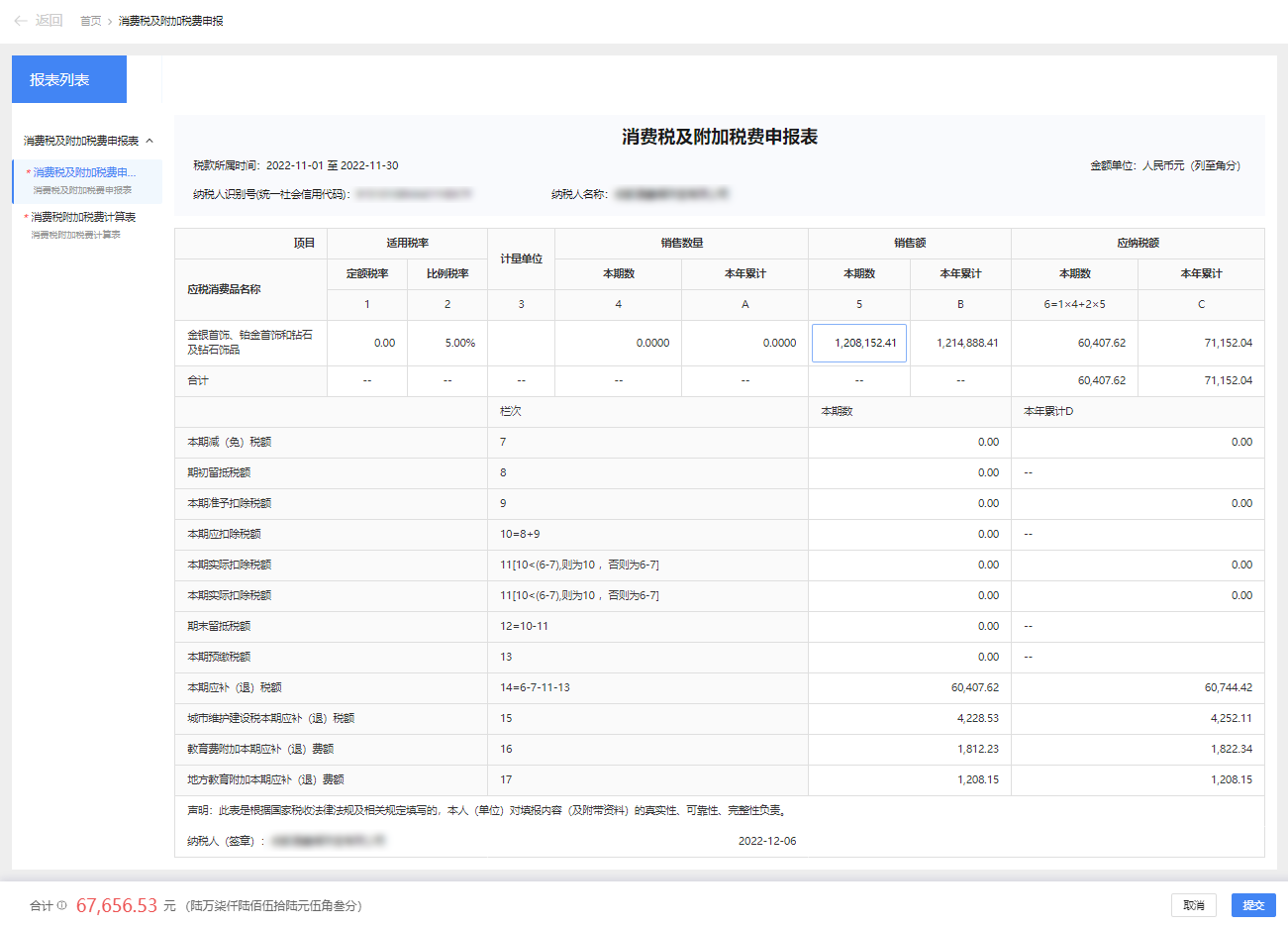Click the sales amount field showing 1,208,152.41
The image size is (1288, 927).
coord(858,343)
